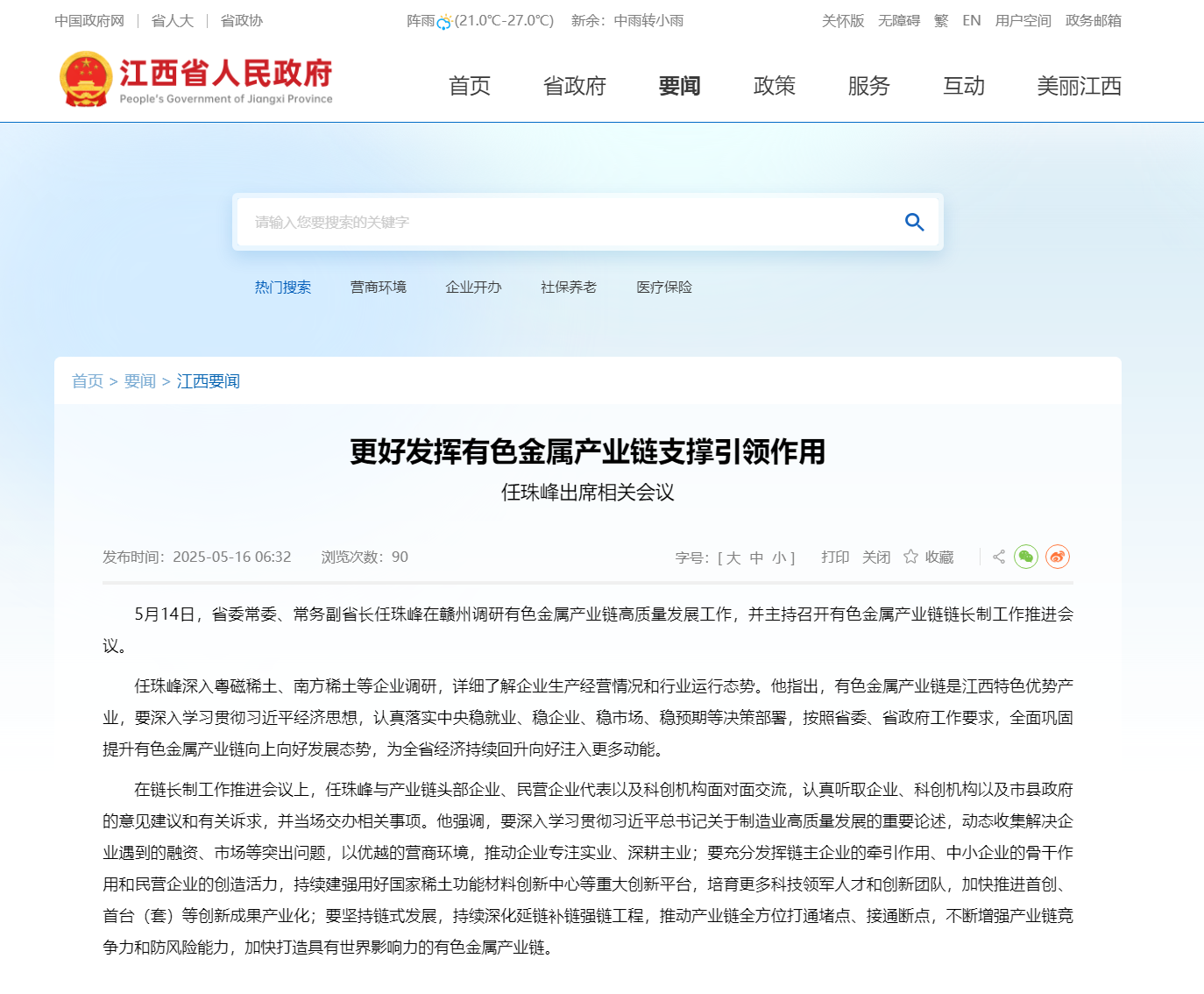
Task: Click 打印 to print the article
Action: (x=835, y=557)
